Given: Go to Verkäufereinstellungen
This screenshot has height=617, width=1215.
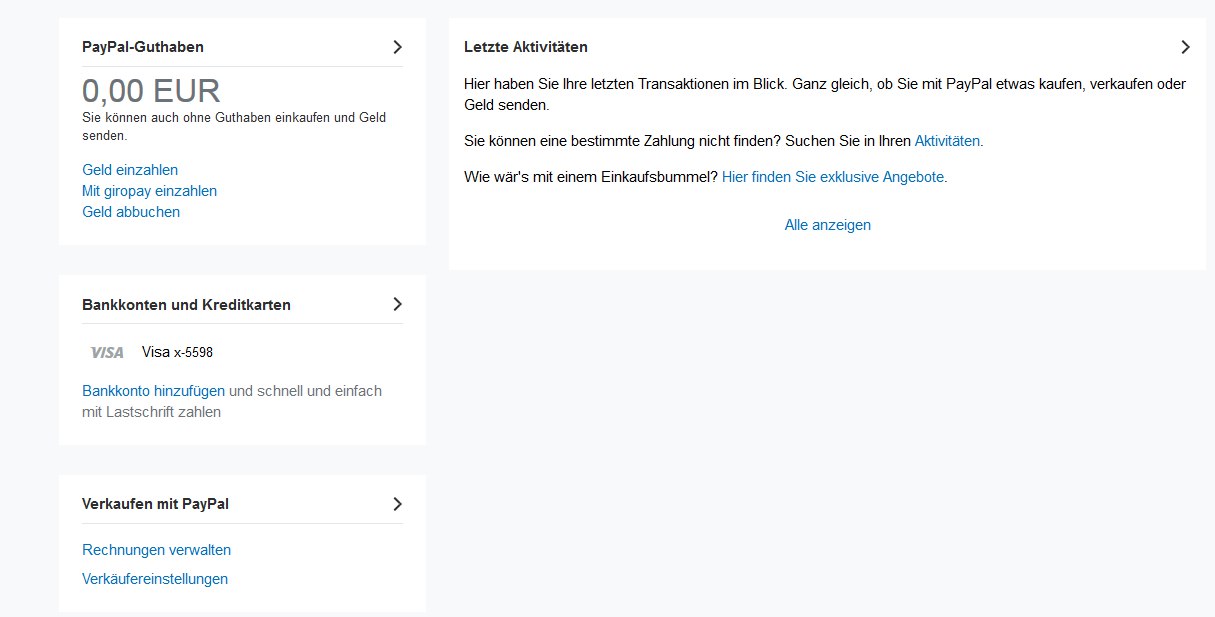Looking at the screenshot, I should tap(155, 579).
